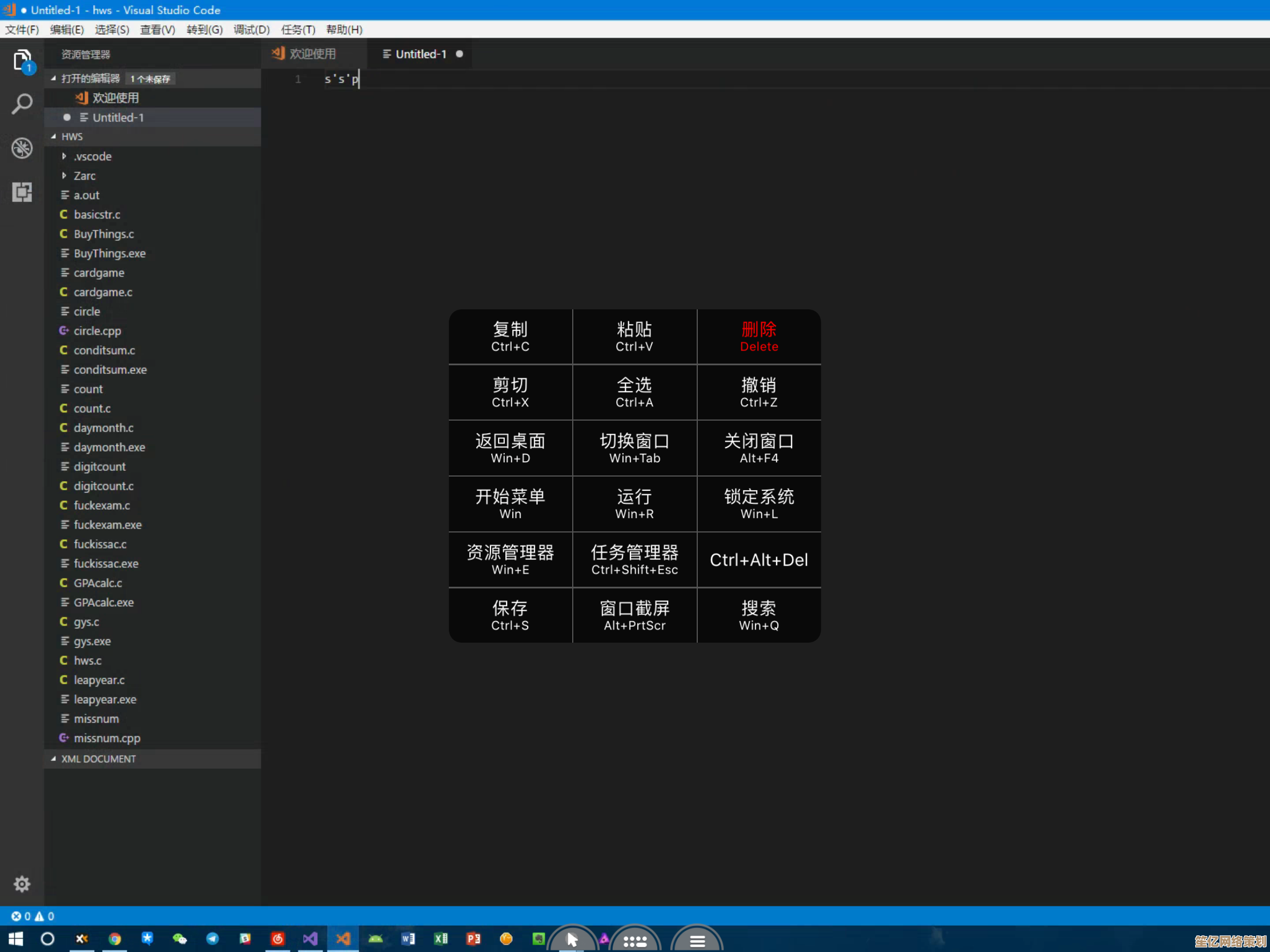The image size is (1270, 952).
Task: Click the unsaved dot on Untitled-1 tab
Action: [459, 54]
